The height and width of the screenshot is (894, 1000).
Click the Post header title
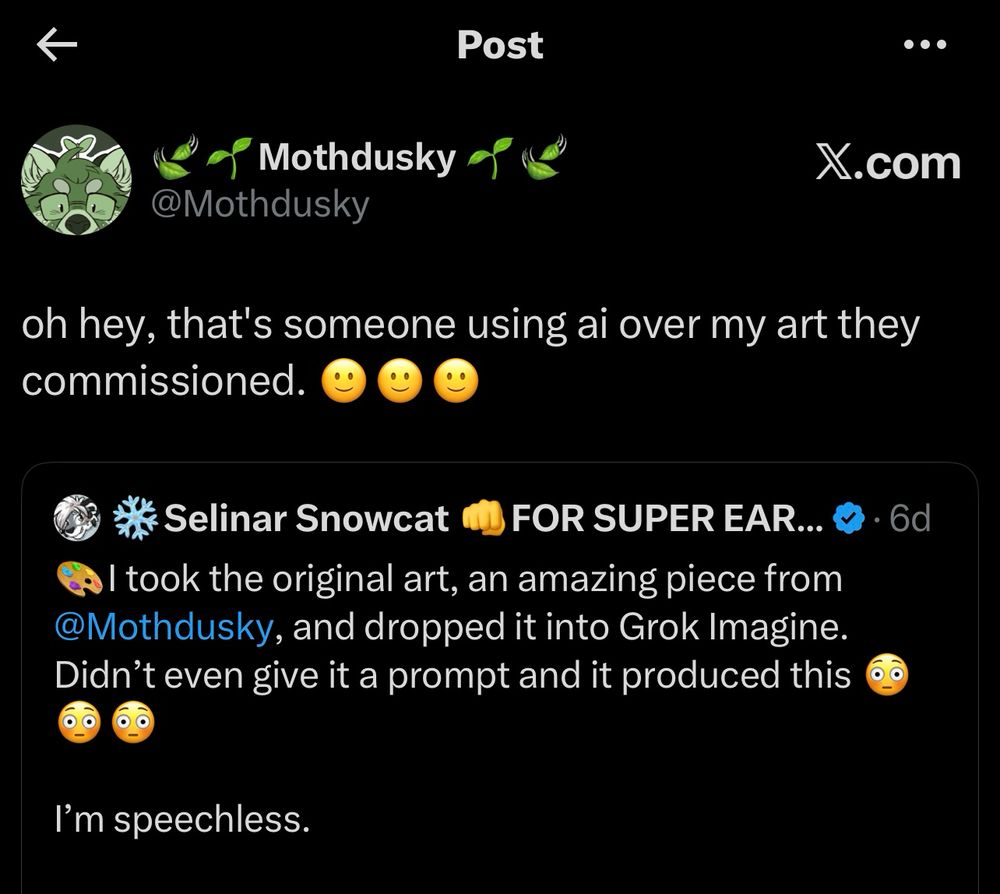[500, 45]
